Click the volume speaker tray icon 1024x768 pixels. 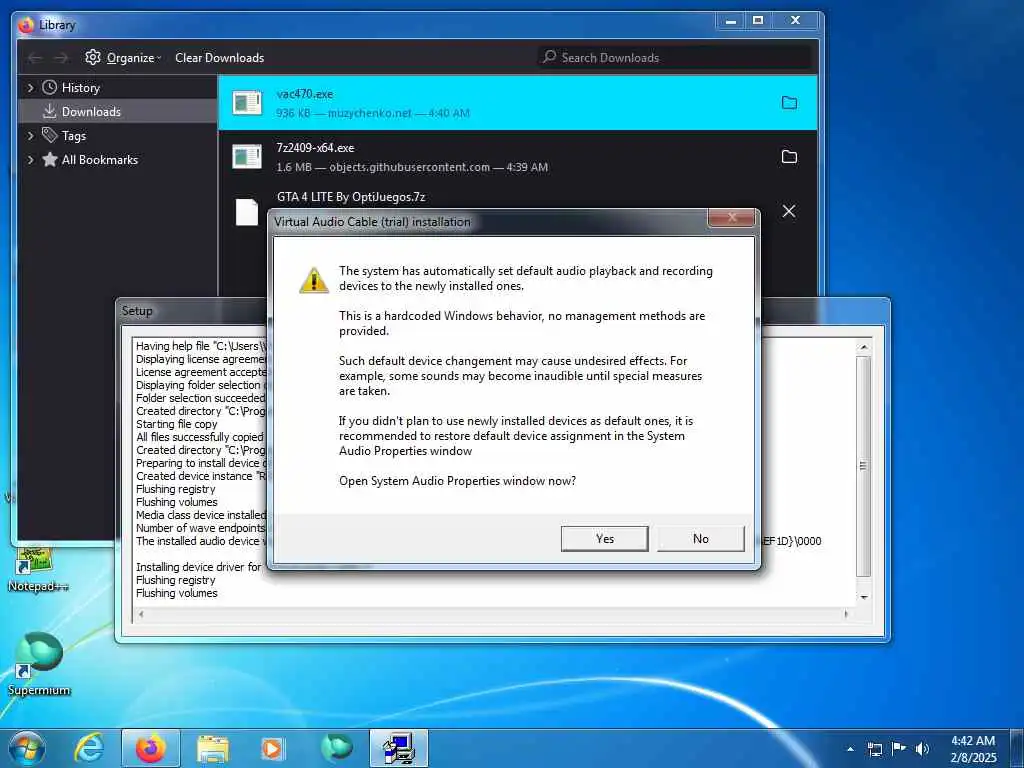922,749
